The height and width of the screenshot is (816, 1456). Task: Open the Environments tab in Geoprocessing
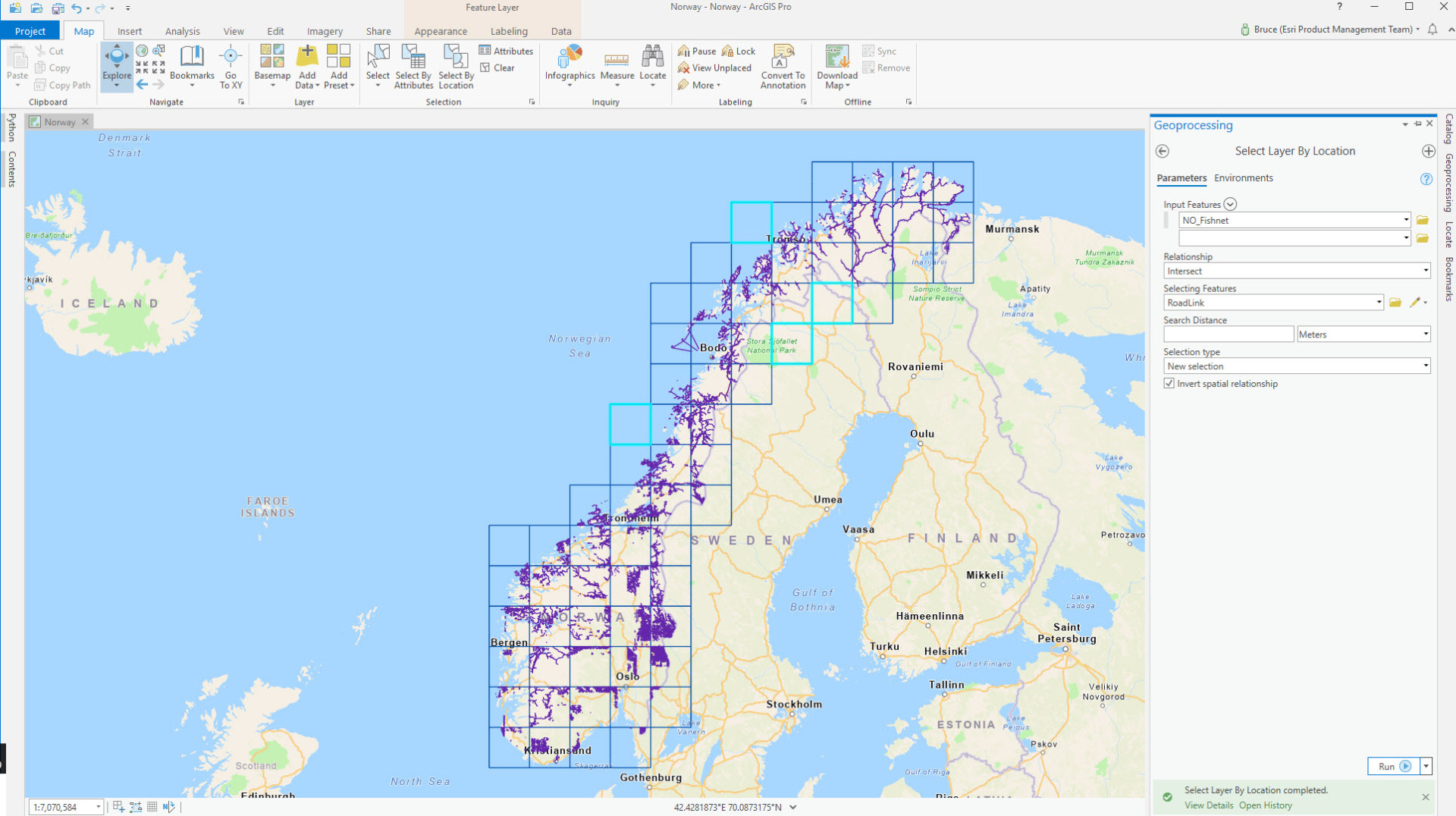point(1243,178)
